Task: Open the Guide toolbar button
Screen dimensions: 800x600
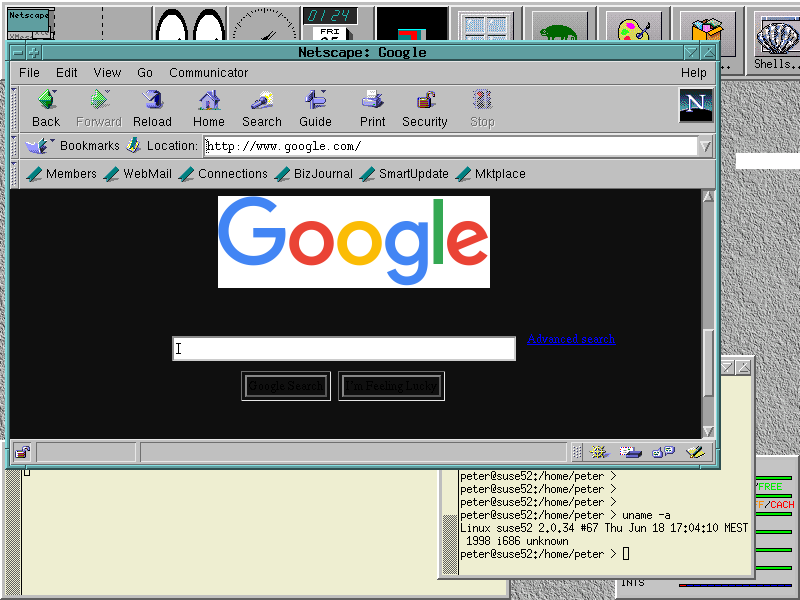Action: (x=315, y=108)
